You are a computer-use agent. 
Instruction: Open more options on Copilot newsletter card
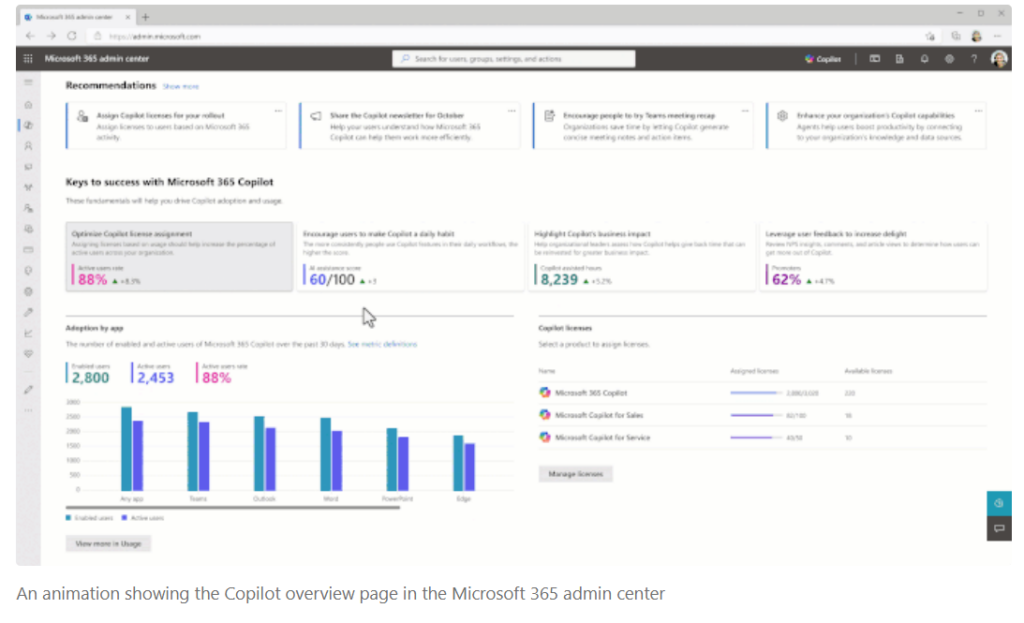pos(511,111)
